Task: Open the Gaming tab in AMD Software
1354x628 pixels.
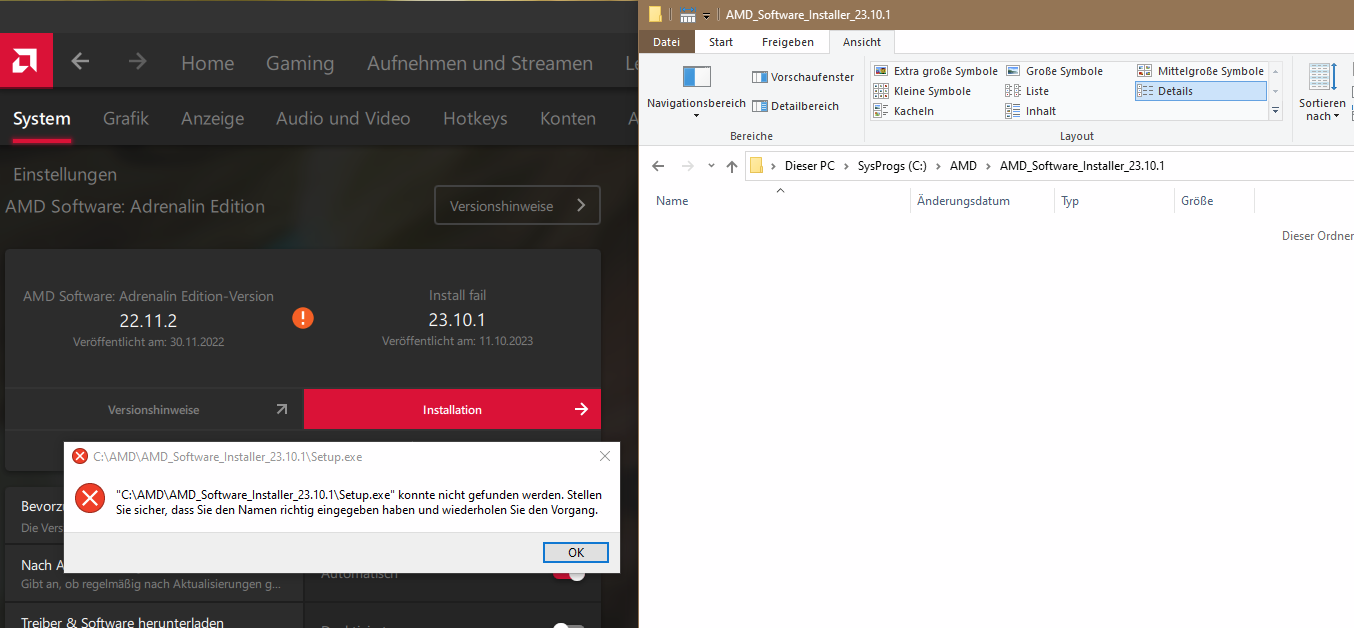Action: point(300,63)
